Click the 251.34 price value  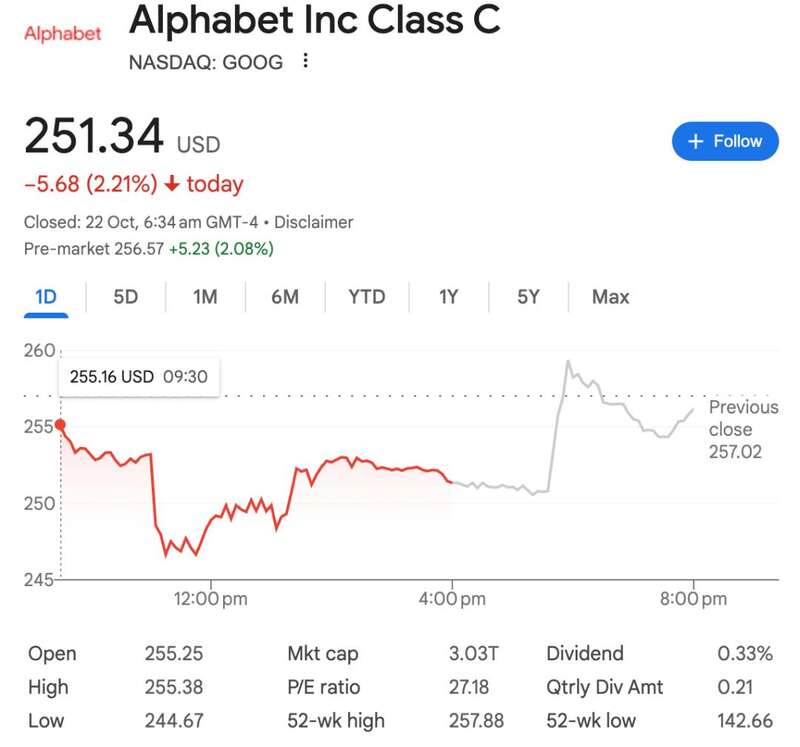[x=94, y=136]
